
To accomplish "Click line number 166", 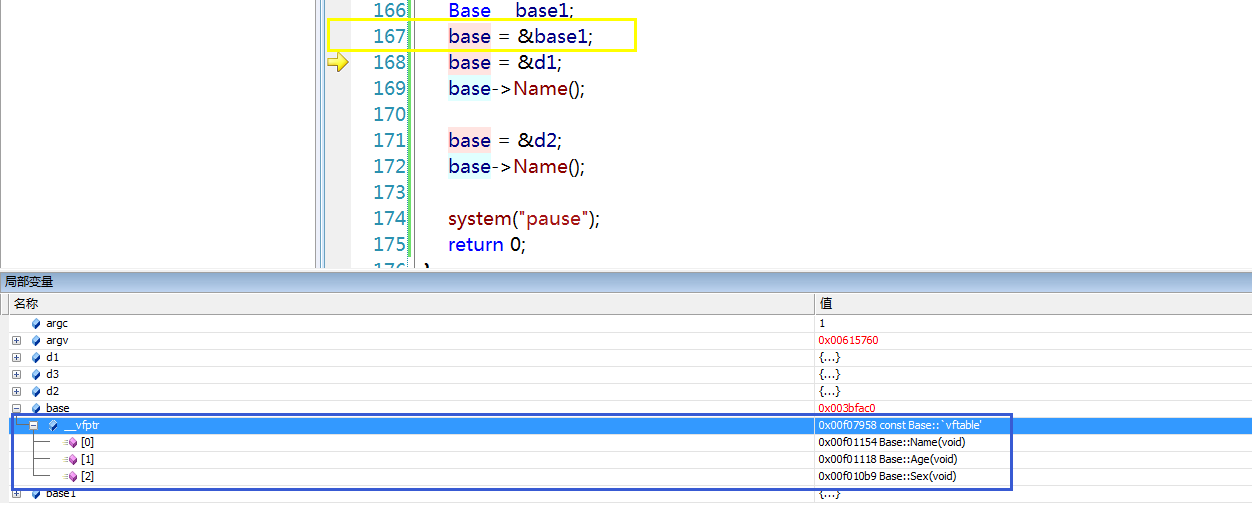I will pyautogui.click(x=389, y=11).
